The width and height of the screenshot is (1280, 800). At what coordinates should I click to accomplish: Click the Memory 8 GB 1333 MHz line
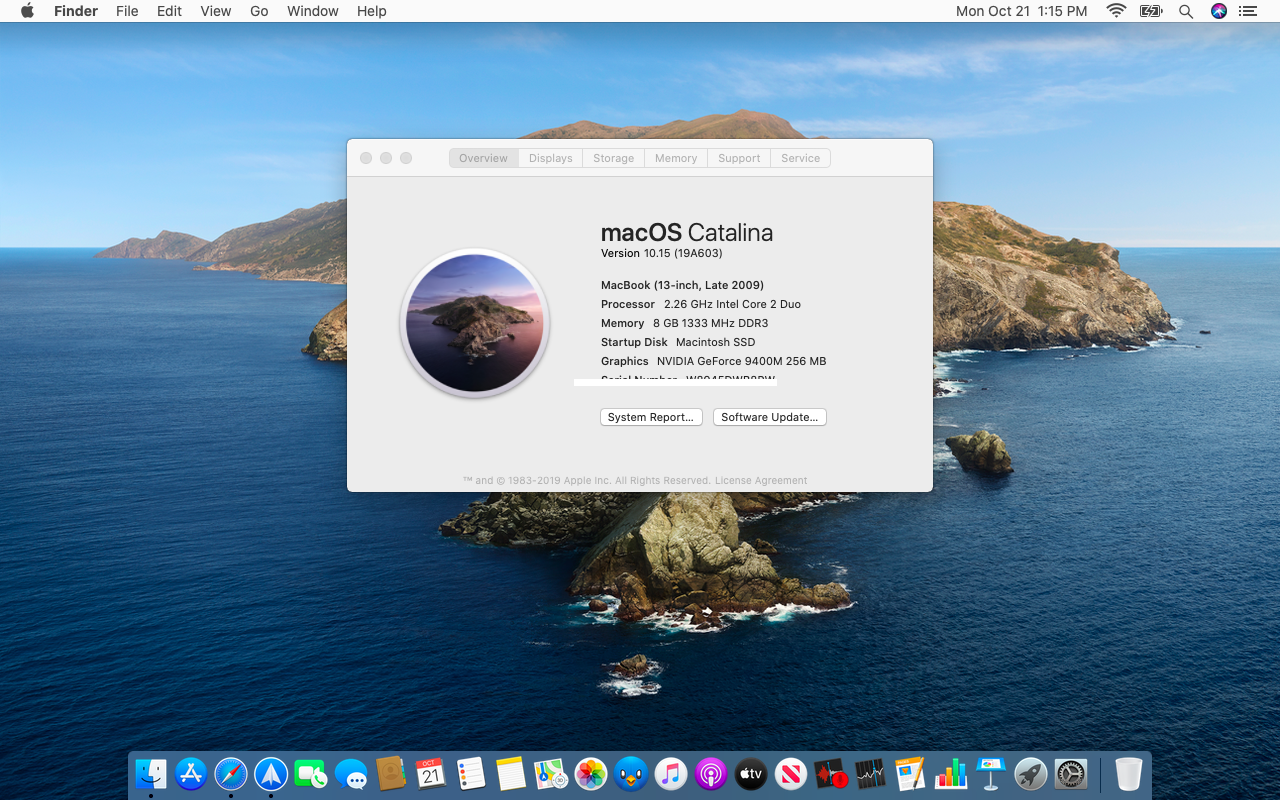pyautogui.click(x=685, y=323)
